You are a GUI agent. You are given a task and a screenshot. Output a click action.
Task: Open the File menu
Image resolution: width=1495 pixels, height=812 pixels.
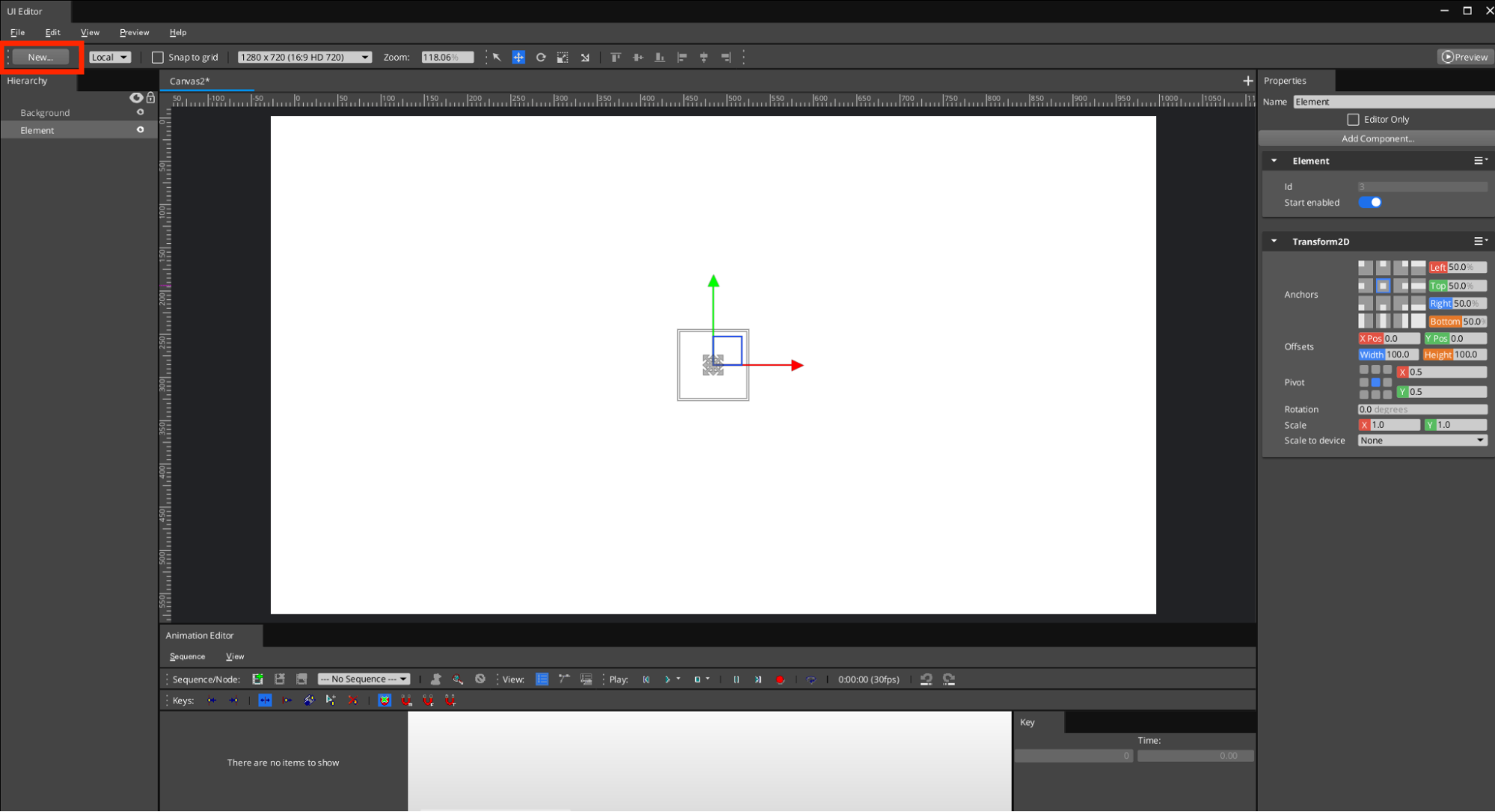pyautogui.click(x=17, y=33)
